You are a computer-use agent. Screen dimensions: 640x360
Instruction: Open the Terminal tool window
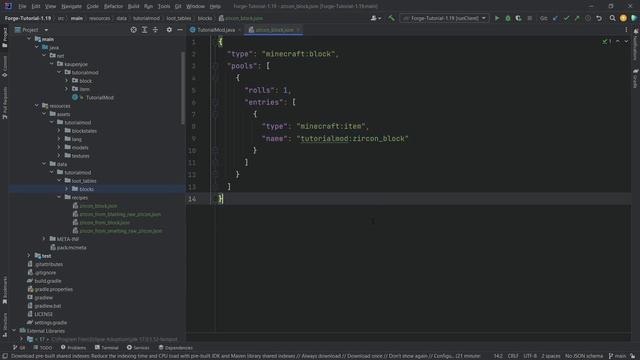pos(107,348)
